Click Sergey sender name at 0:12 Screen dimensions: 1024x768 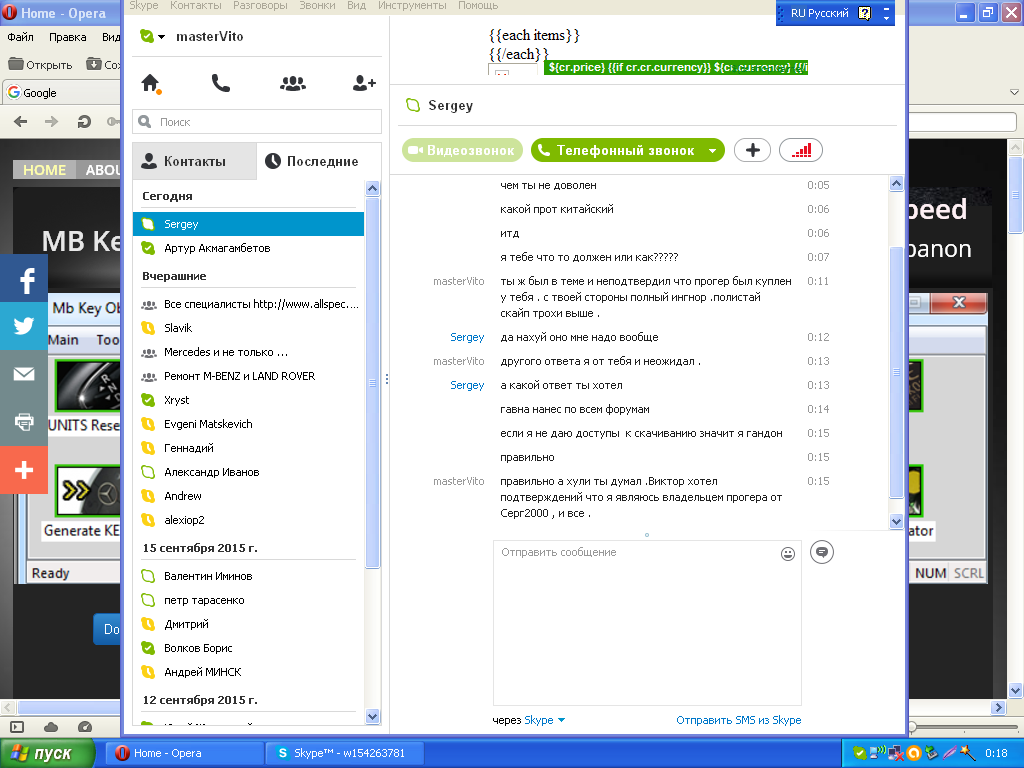[467, 337]
